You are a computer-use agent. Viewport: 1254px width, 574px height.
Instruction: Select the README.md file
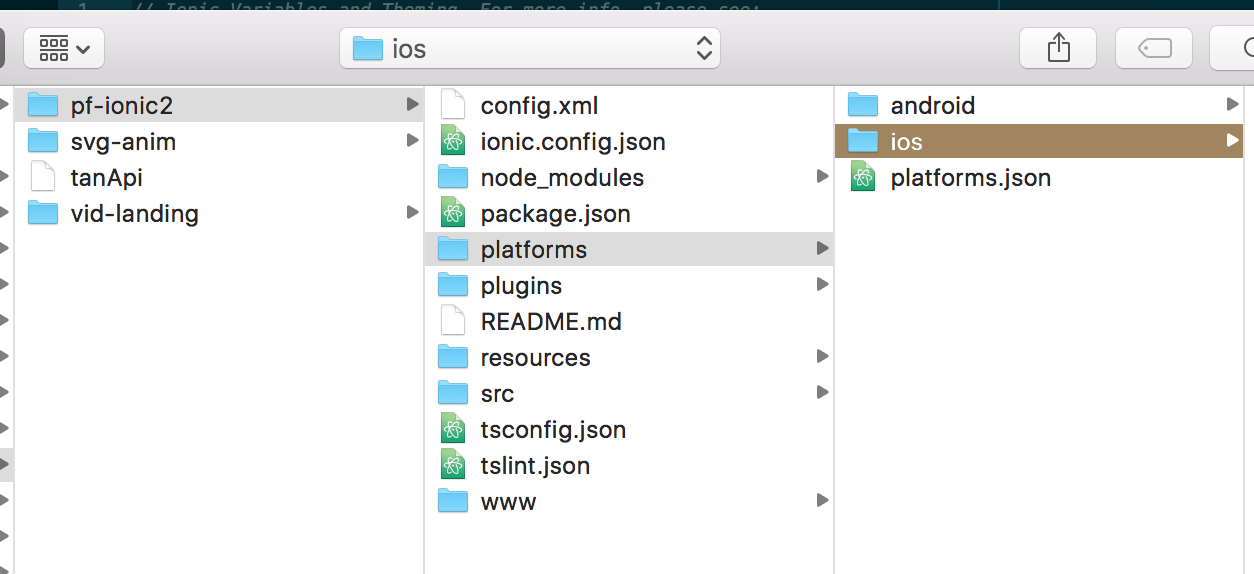(x=551, y=322)
